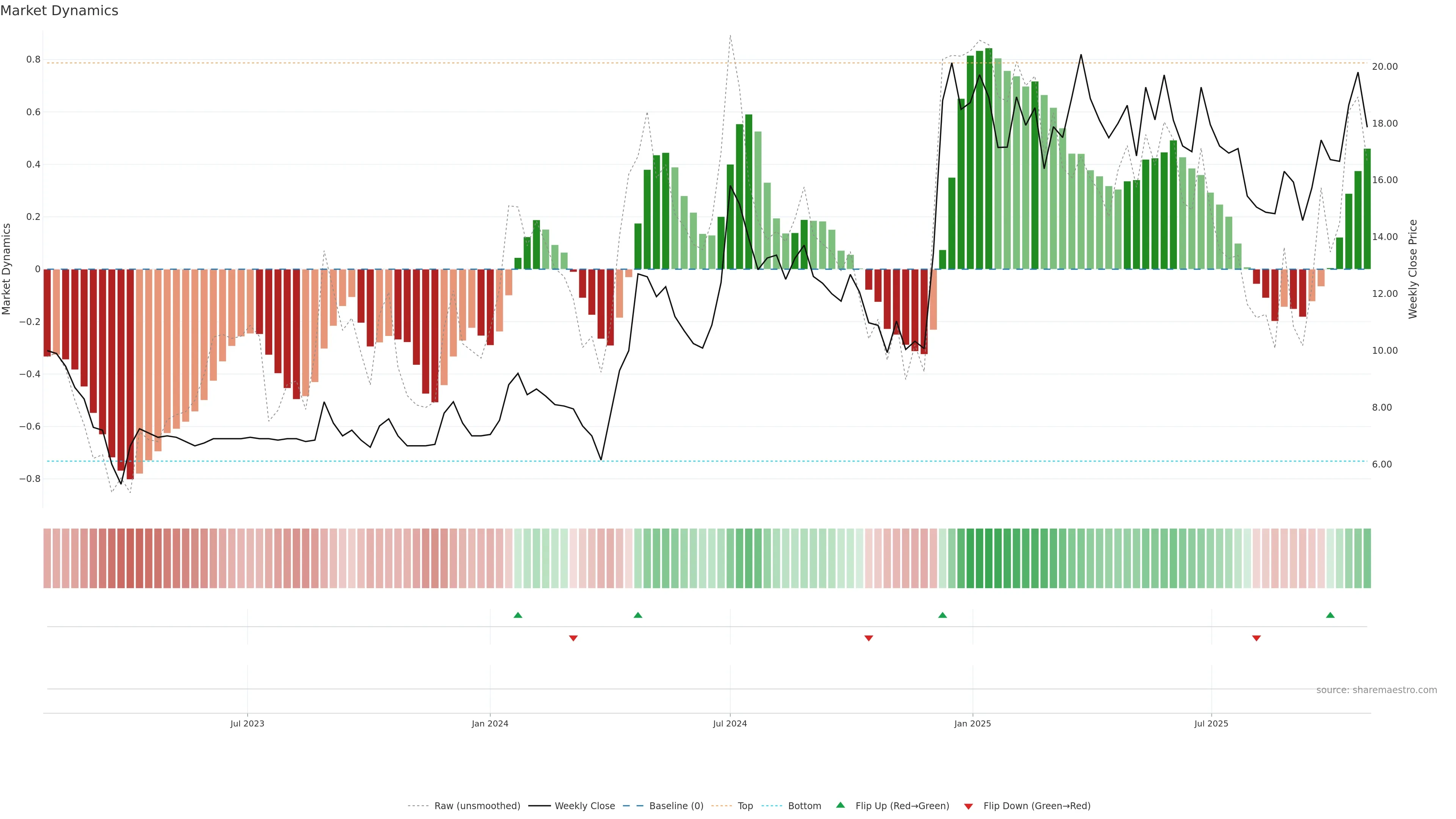Click the red flip-down triangle in March 2024

(x=573, y=638)
